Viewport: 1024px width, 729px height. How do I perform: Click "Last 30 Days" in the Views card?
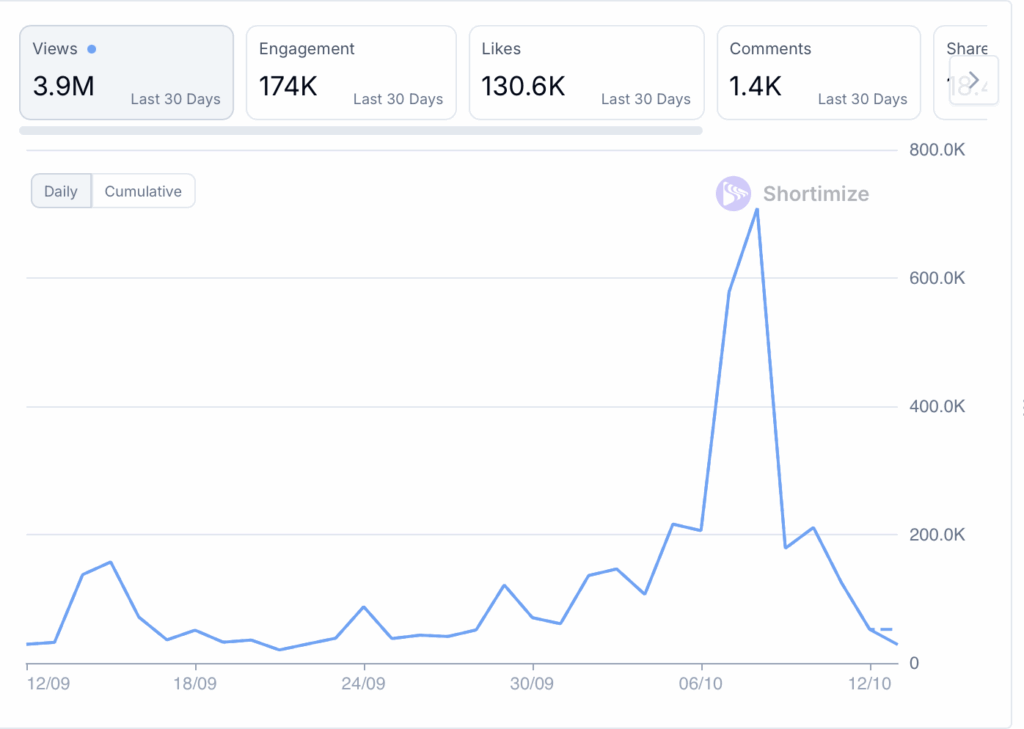(175, 99)
